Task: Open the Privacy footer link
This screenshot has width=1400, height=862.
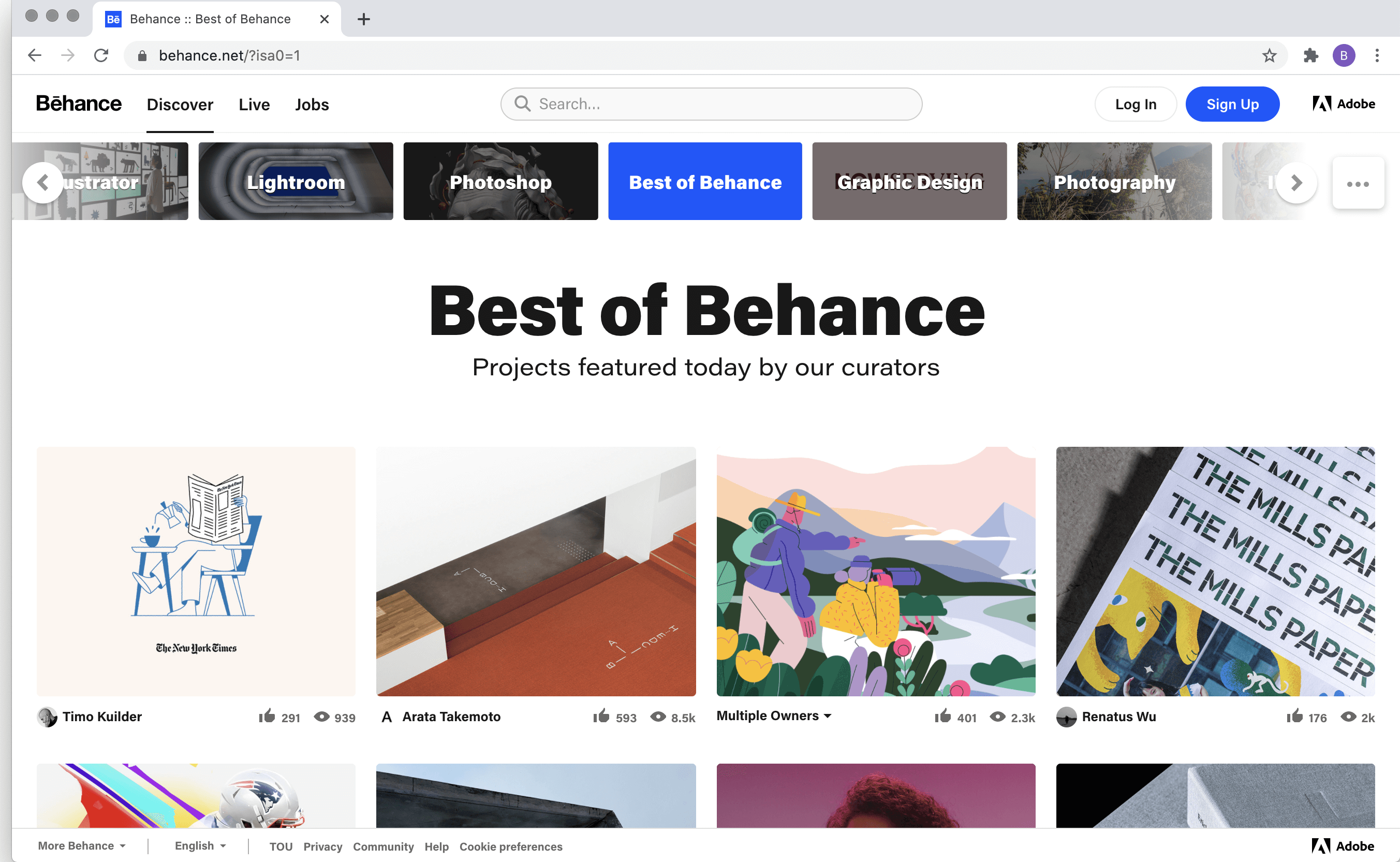Action: [322, 846]
